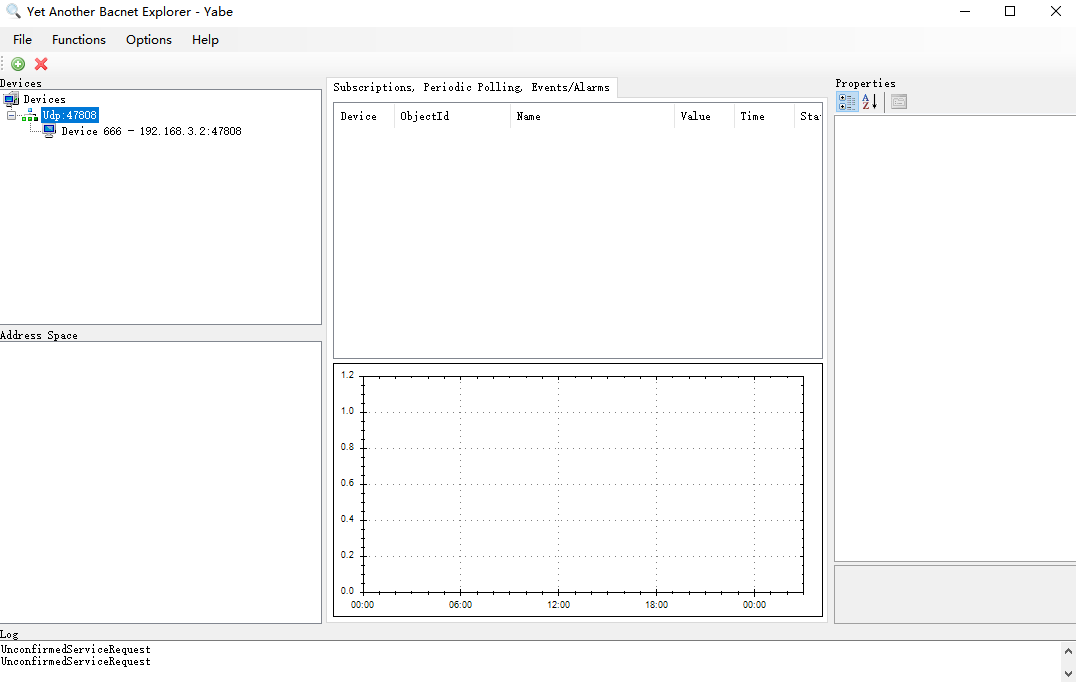Click the 12:00 label on the chart axis
This screenshot has height=683, width=1076.
click(559, 605)
